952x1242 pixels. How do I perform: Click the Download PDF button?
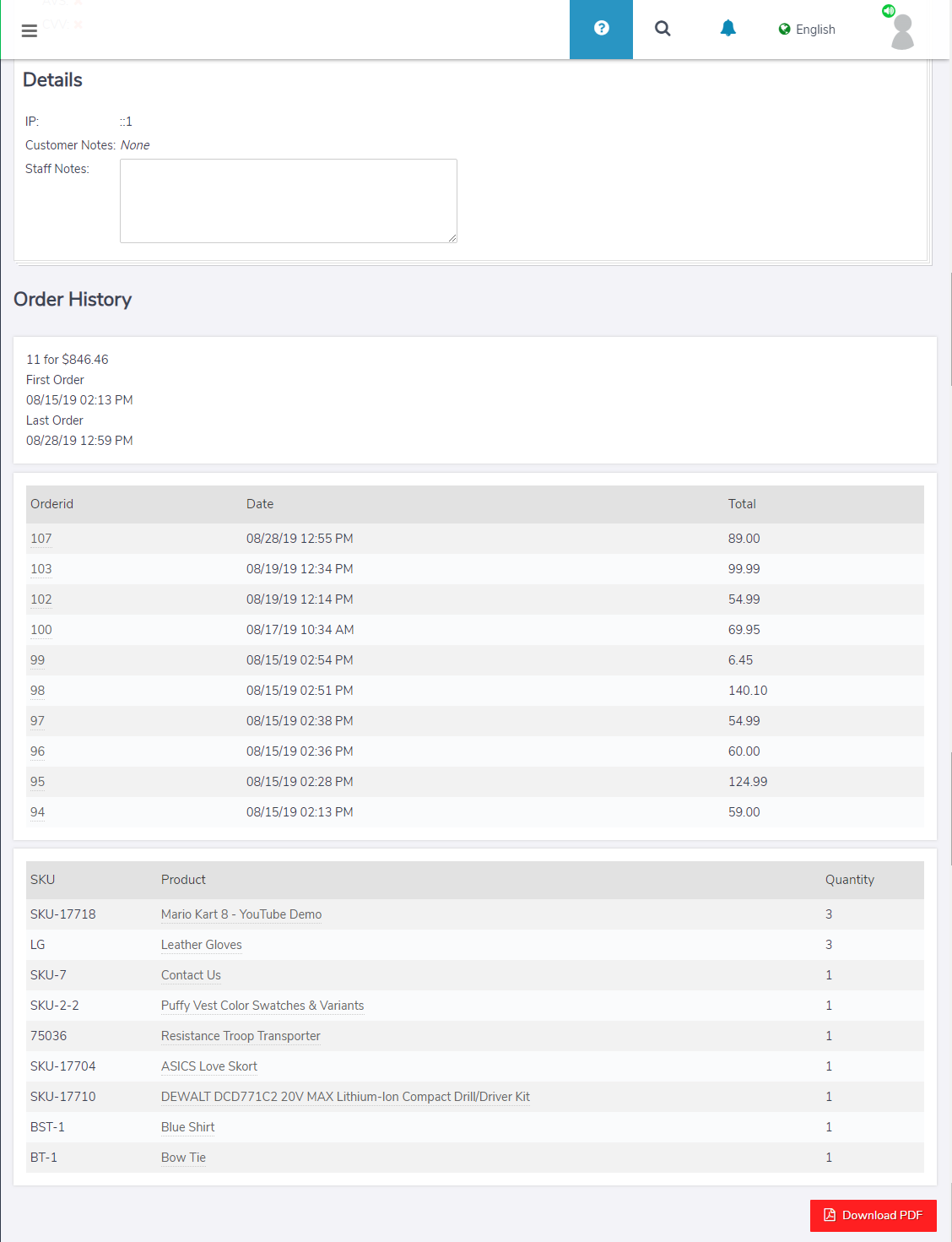[873, 1216]
